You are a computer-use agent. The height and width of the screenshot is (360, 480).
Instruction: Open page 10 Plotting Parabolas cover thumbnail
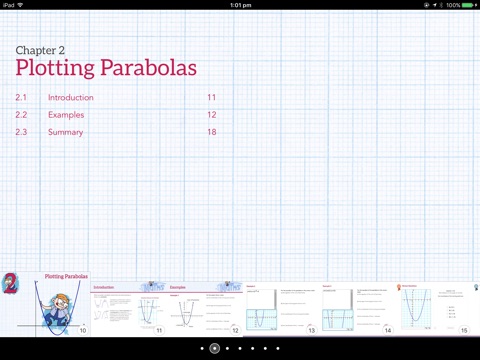pos(45,304)
